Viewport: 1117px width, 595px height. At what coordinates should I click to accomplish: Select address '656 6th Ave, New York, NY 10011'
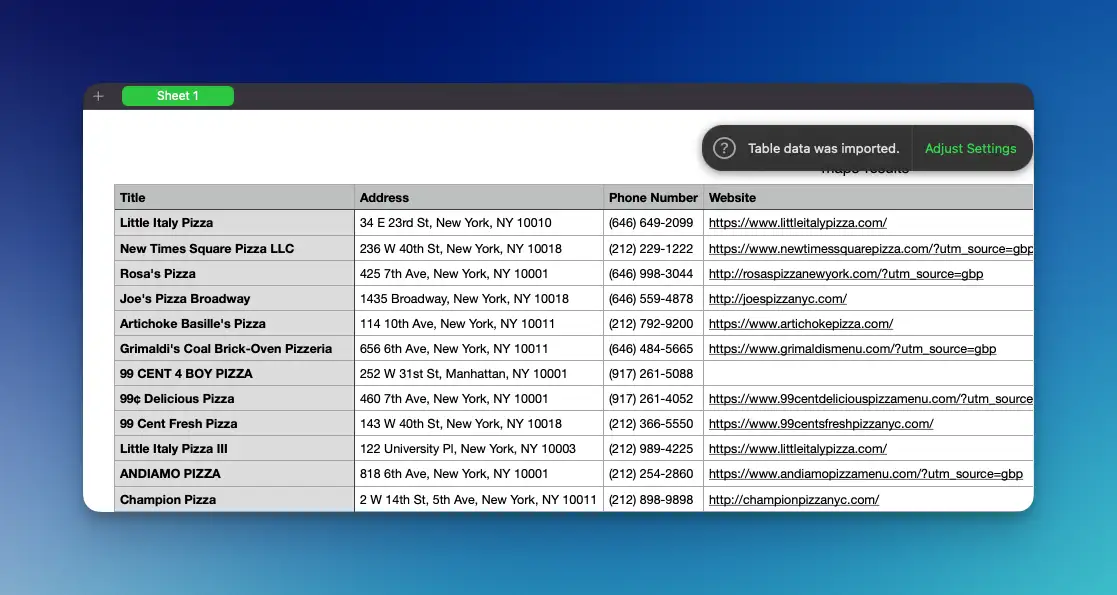pos(479,348)
